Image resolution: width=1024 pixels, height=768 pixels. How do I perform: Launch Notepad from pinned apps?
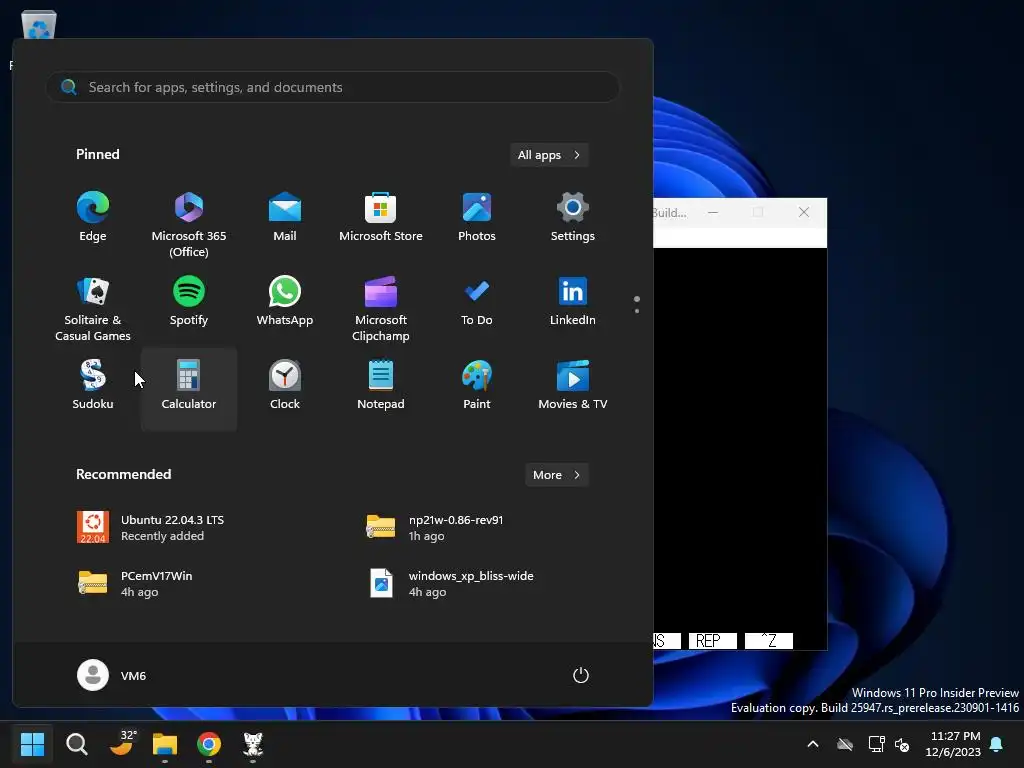pos(381,385)
